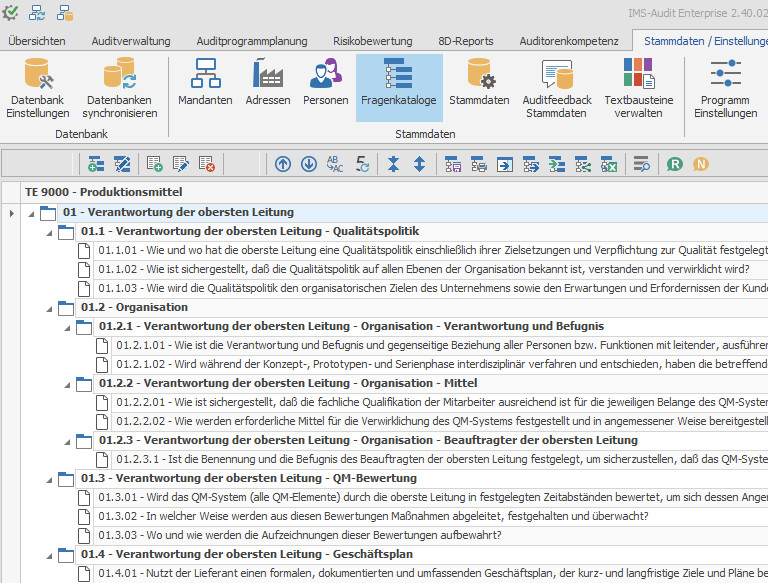Switch to Auditverwaltung tab
Screen dimensions: 768x583
click(131, 41)
